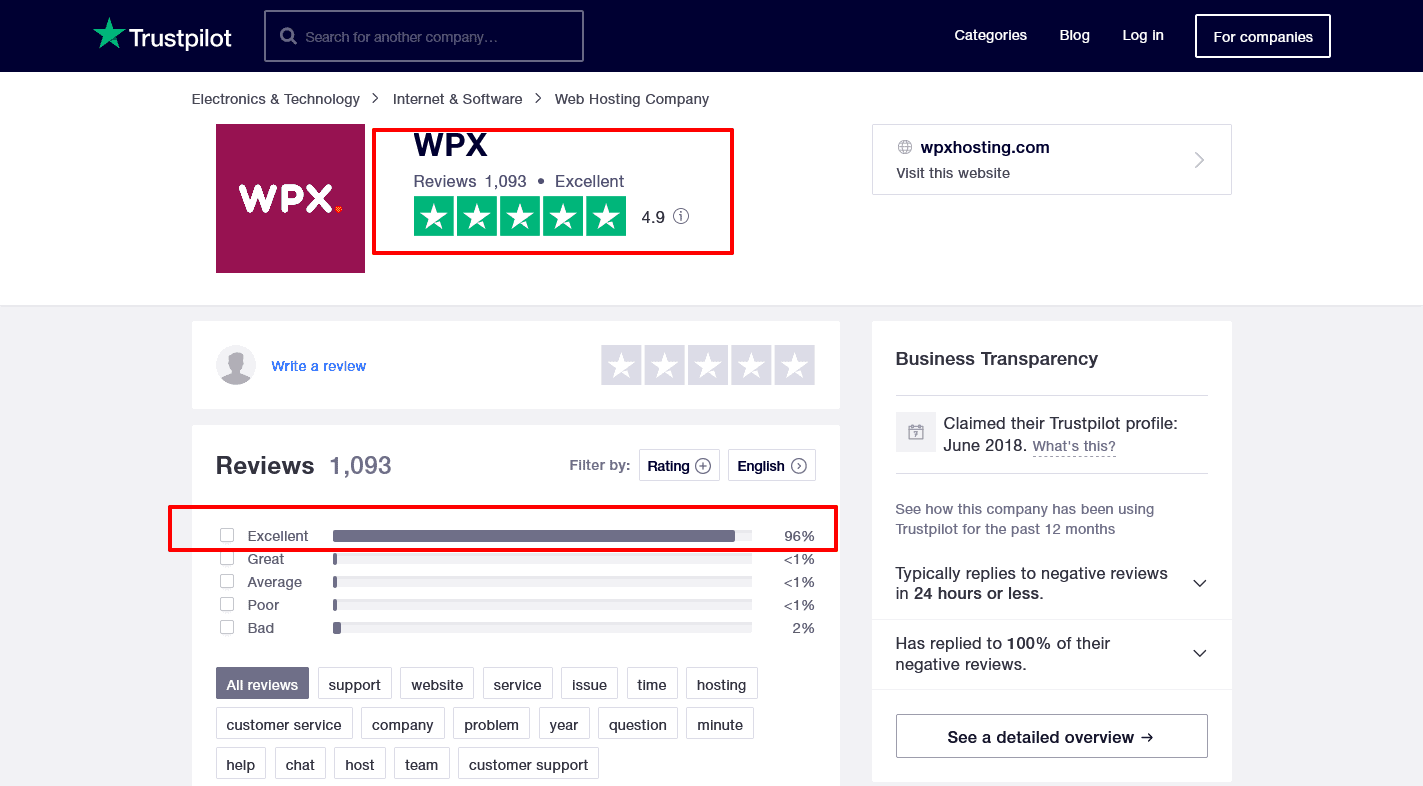Check the Great filter checkbox

227,559
